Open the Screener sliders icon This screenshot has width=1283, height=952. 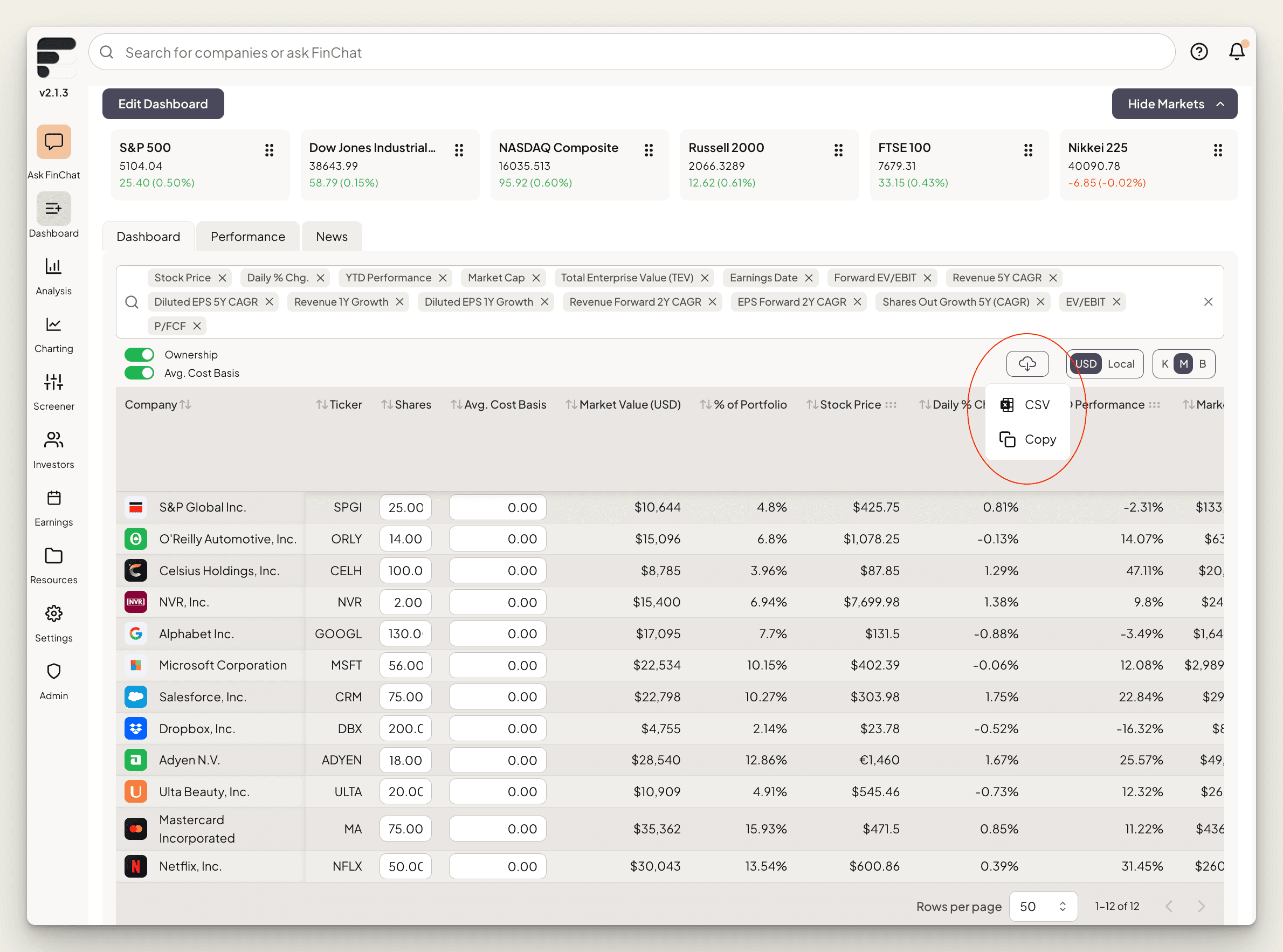(53, 382)
